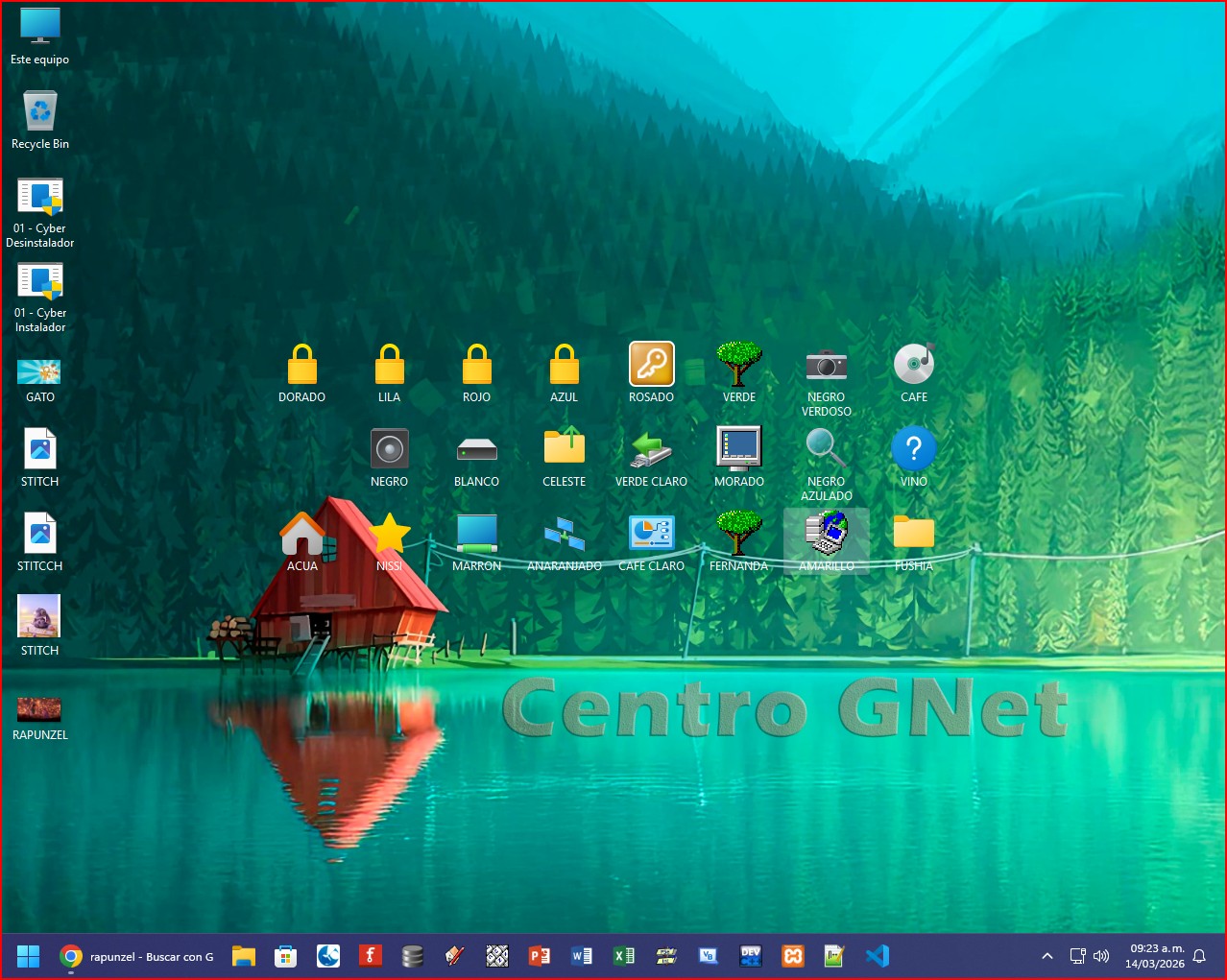The image size is (1227, 980).
Task: Select the NEGRO VERDOSO camera icon
Action: tap(826, 365)
